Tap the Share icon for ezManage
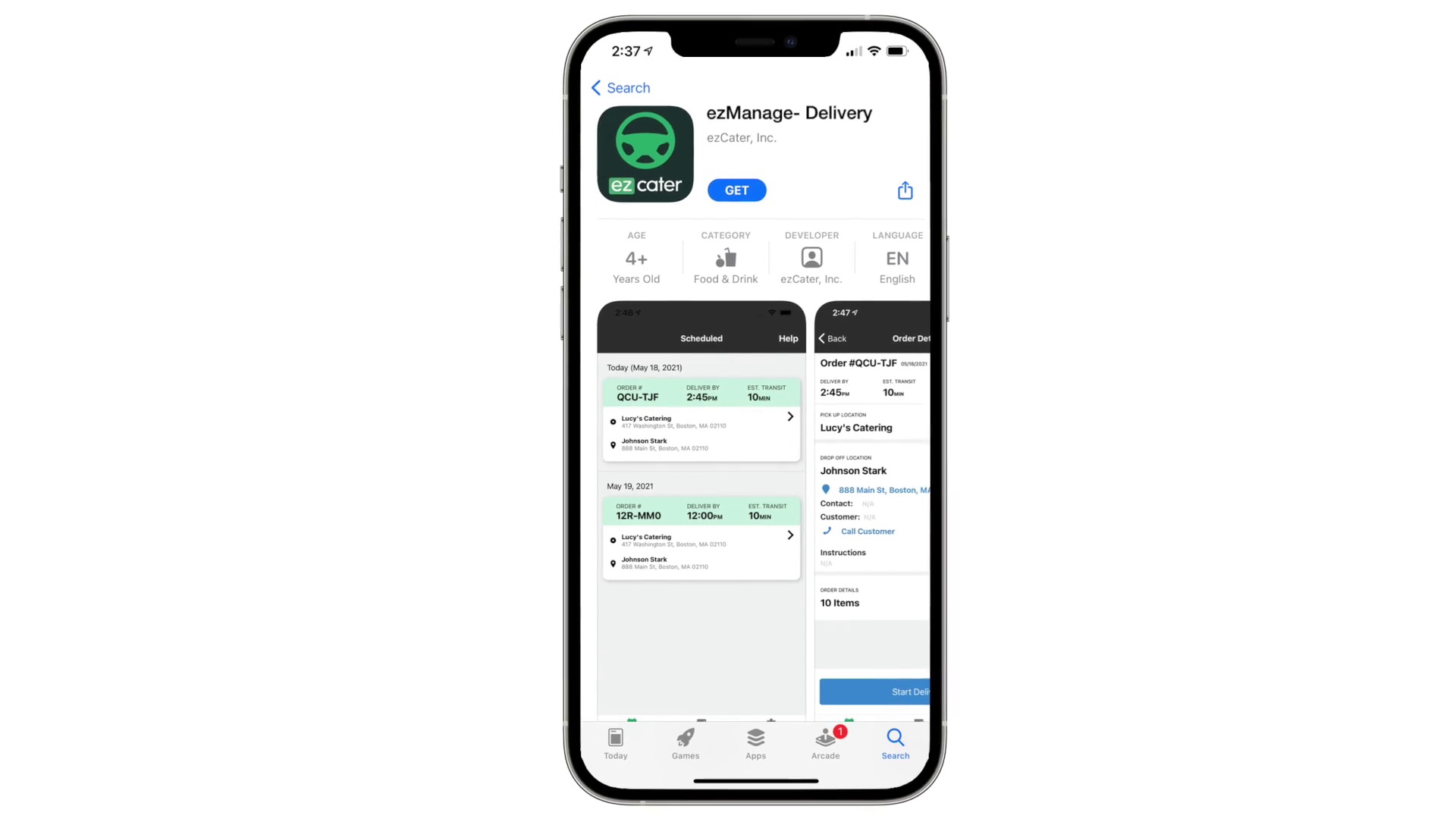 (905, 190)
